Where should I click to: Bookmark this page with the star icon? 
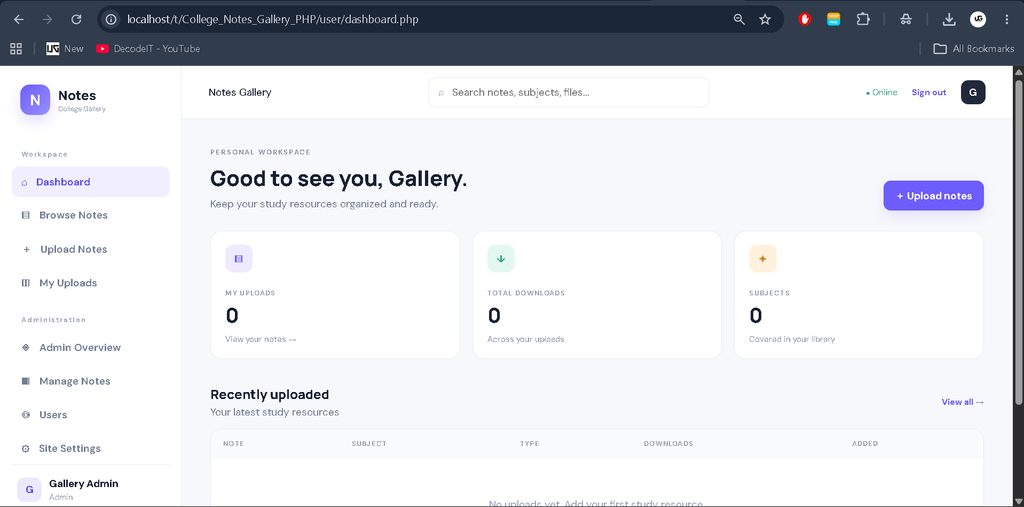[x=765, y=20]
